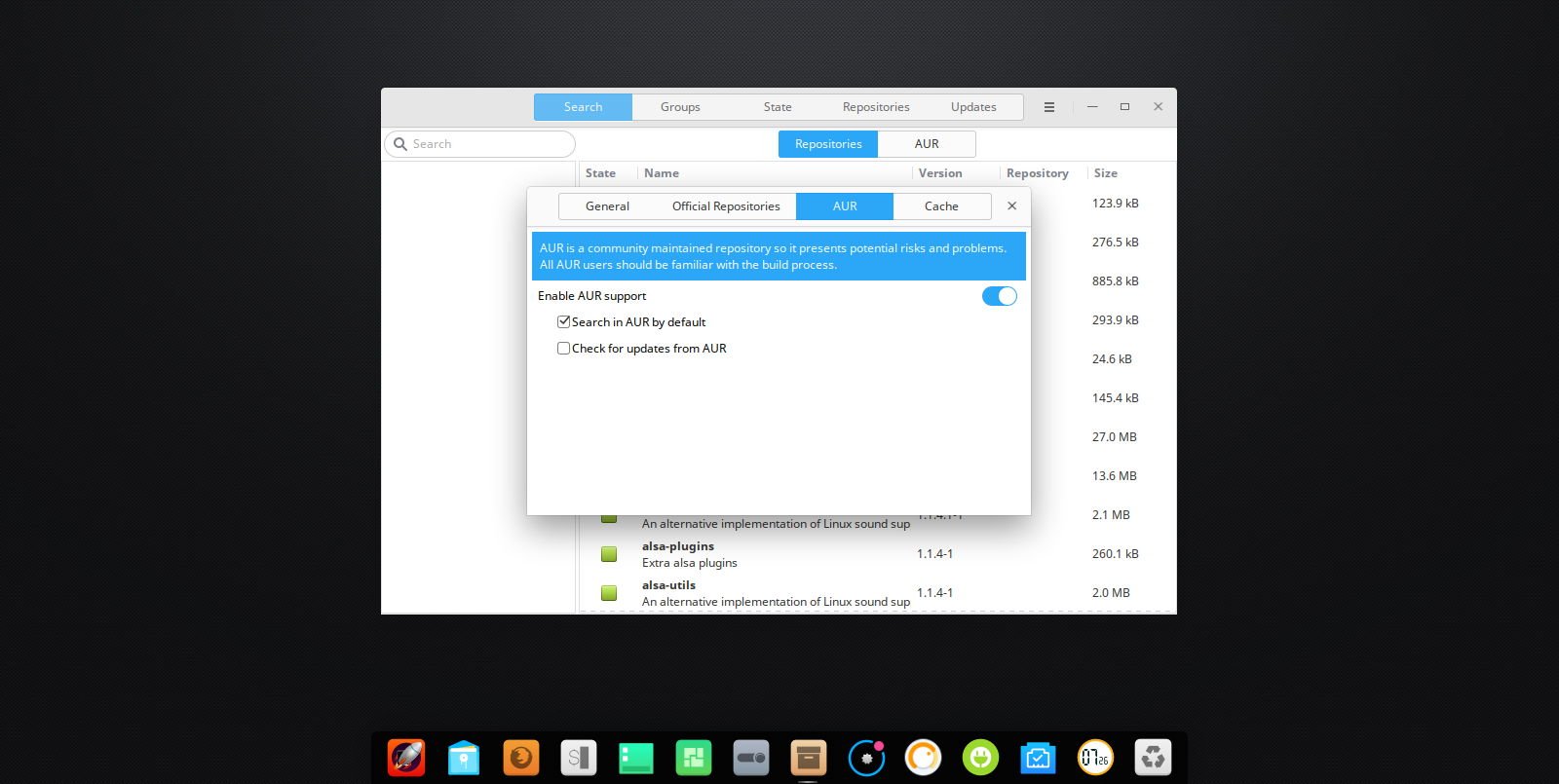Click the 260.1 kB size value
This screenshot has width=1559, height=784.
point(1115,554)
